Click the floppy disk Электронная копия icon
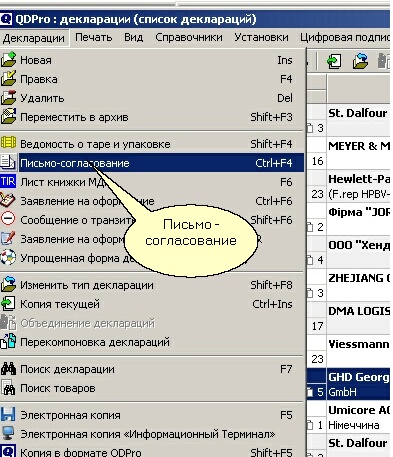Image resolution: width=393 pixels, height=457 pixels. (8, 414)
